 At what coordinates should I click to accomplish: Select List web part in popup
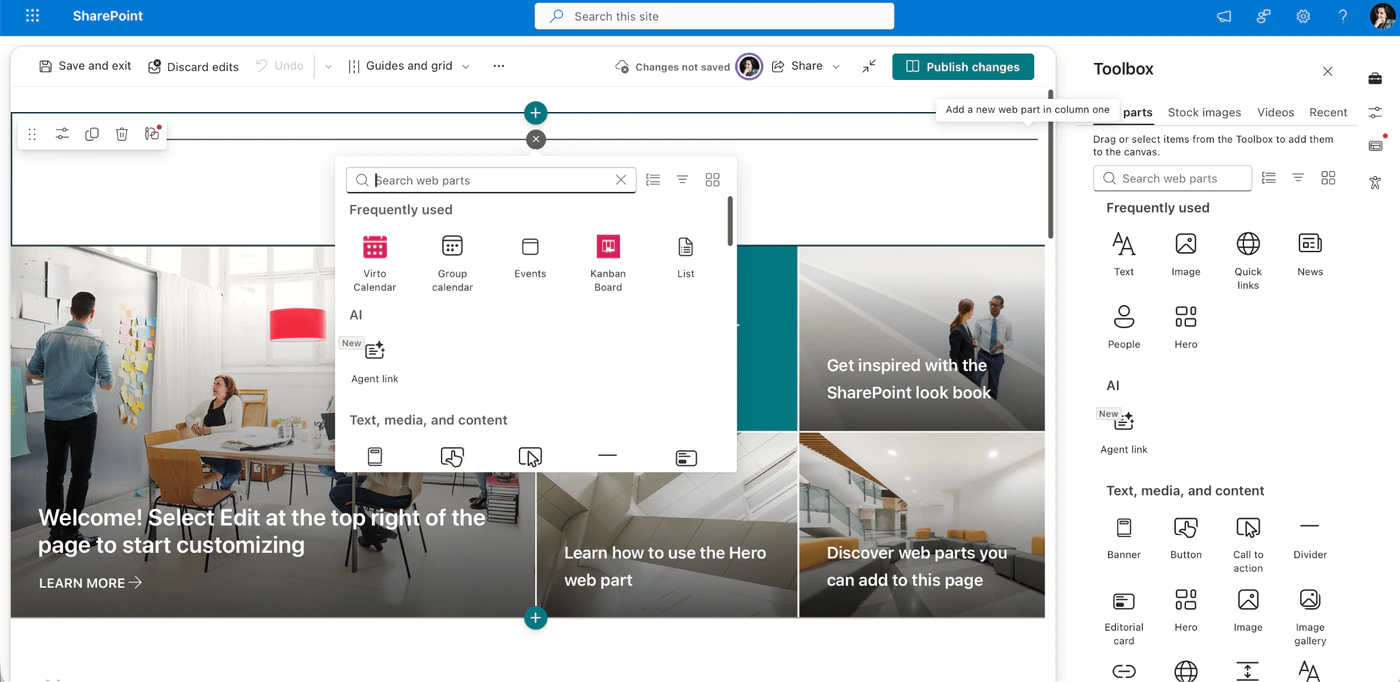click(x=685, y=257)
